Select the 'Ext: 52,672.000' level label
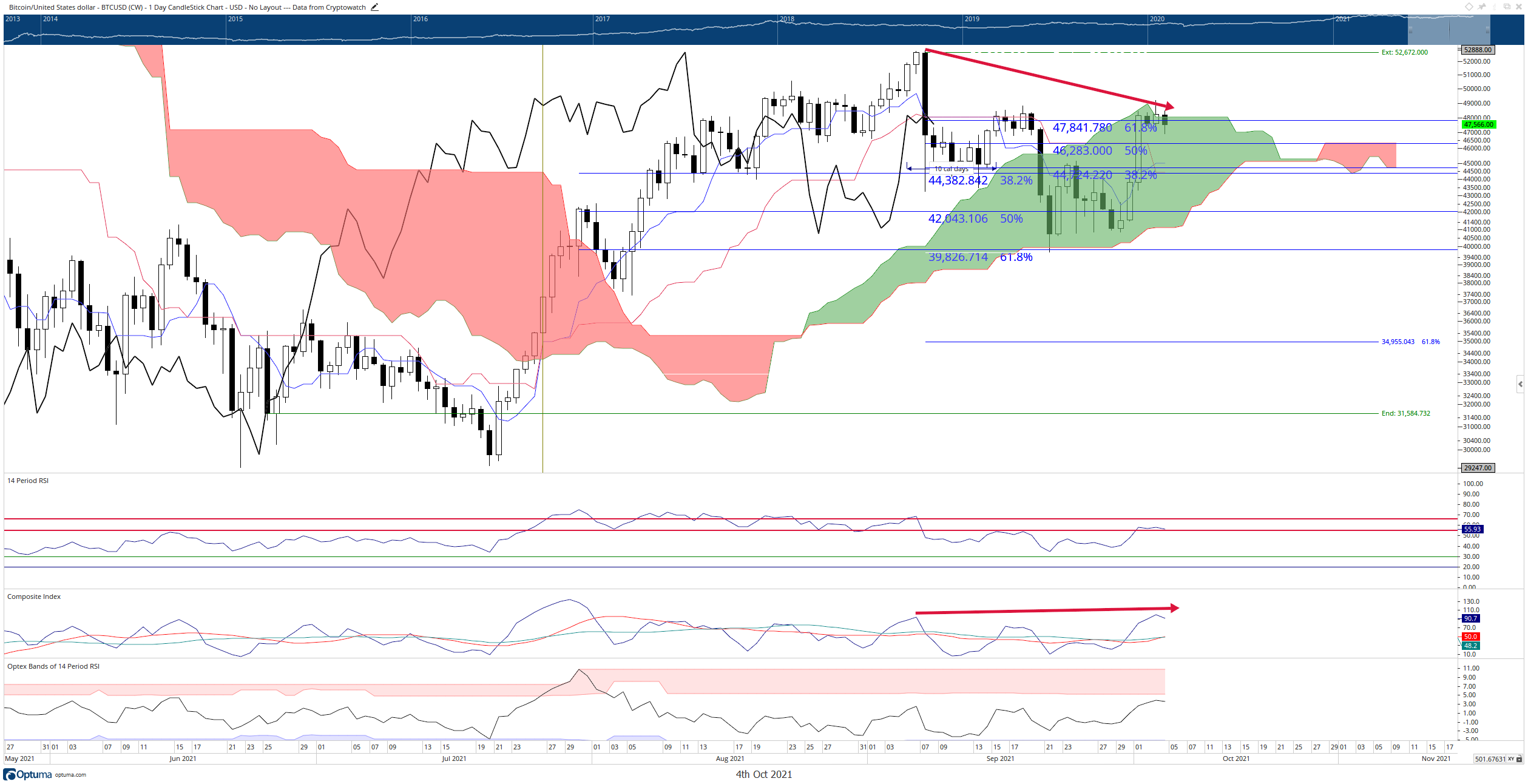The image size is (1528, 784). pyautogui.click(x=1404, y=52)
